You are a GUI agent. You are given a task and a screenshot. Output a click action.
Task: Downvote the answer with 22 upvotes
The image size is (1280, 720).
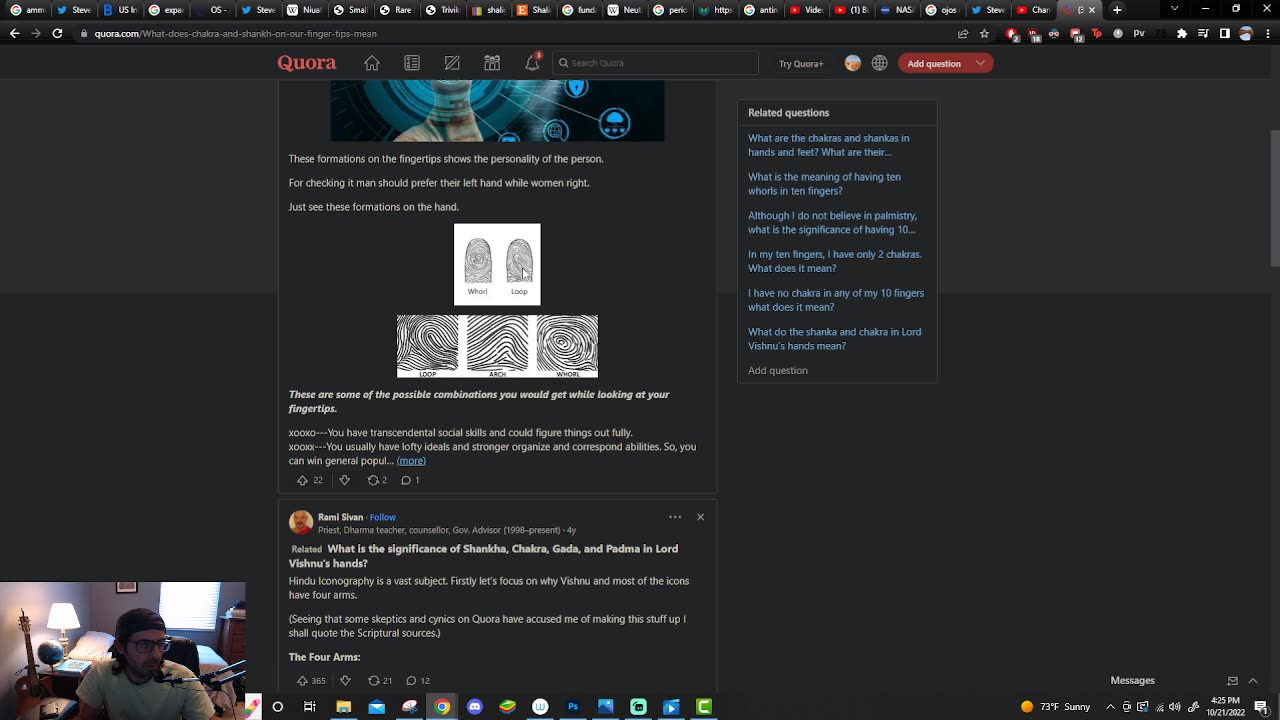(x=344, y=480)
